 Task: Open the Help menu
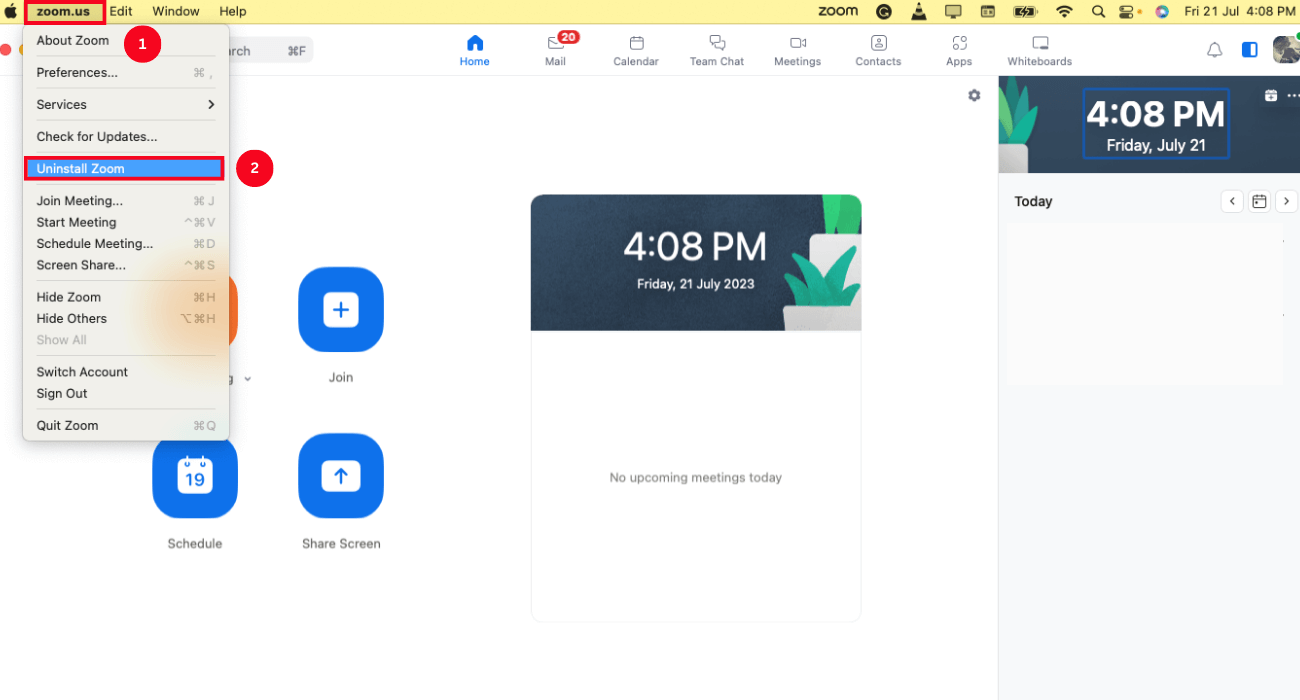(x=233, y=11)
